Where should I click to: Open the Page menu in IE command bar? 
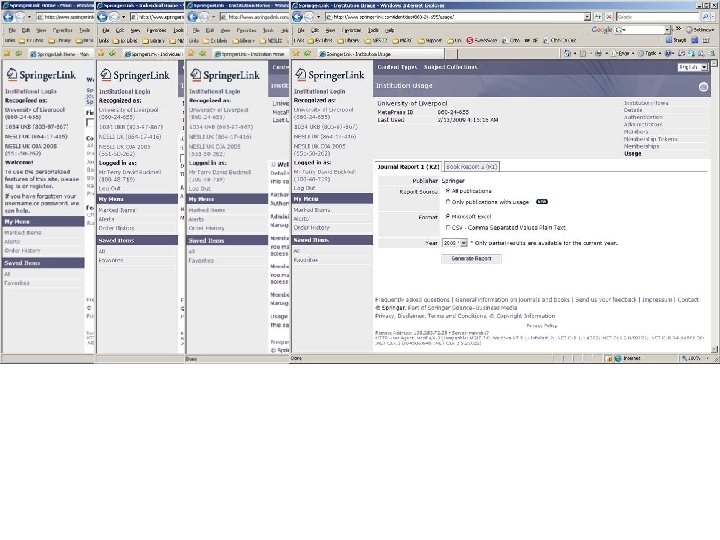click(x=621, y=53)
